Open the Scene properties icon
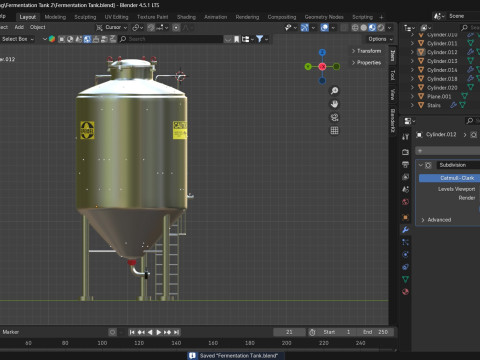 [405, 189]
